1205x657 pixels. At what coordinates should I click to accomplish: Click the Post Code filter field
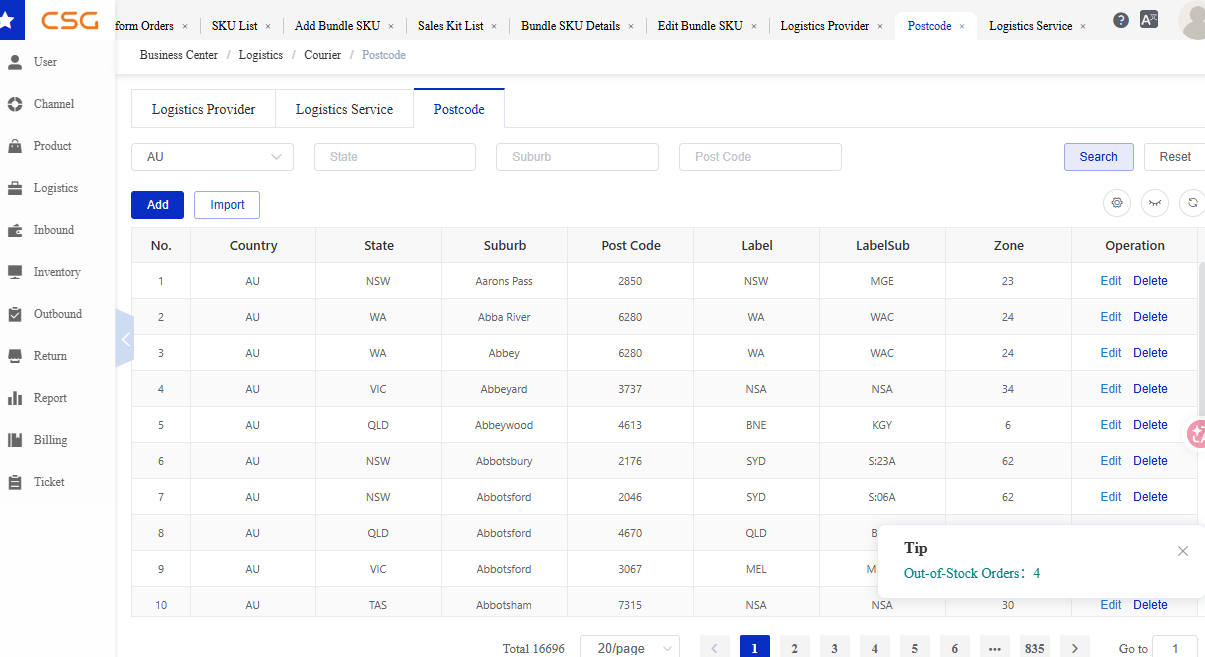coord(760,157)
